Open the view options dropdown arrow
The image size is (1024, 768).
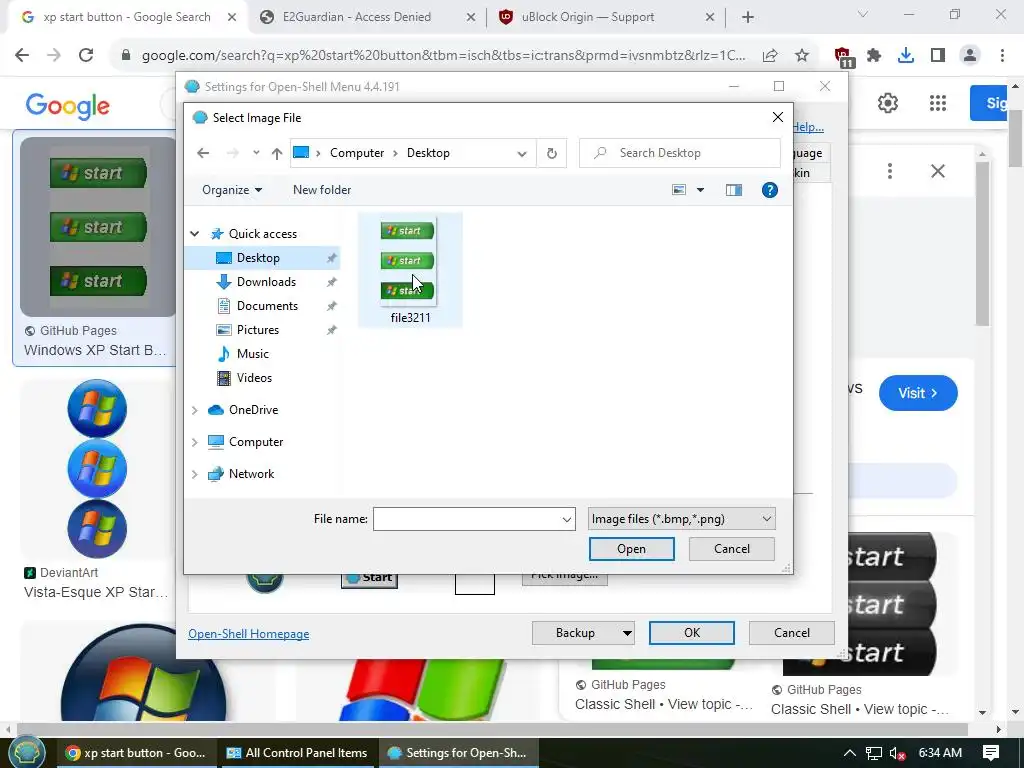point(700,190)
